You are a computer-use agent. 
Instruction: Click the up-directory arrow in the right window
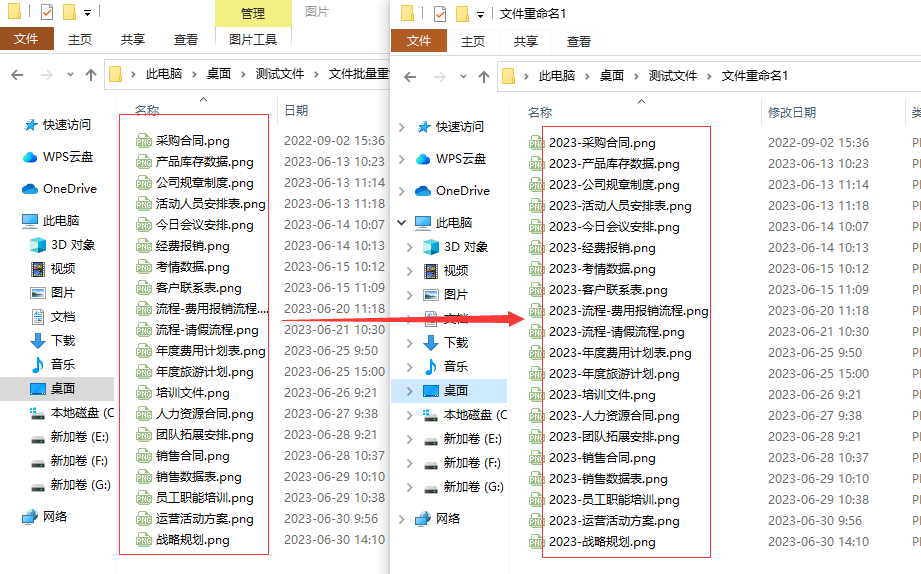pos(483,76)
